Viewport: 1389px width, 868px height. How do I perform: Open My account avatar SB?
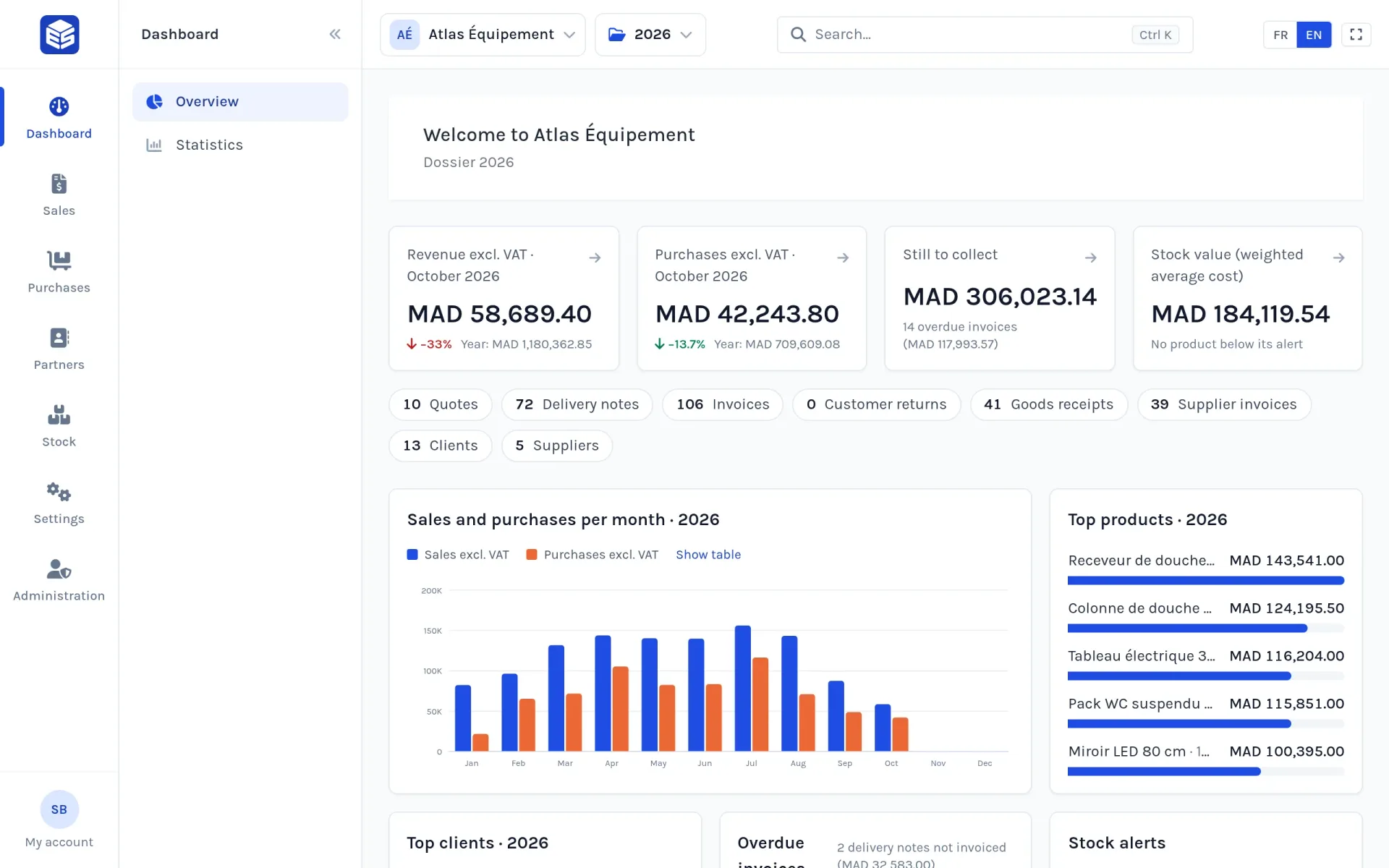coord(59,809)
